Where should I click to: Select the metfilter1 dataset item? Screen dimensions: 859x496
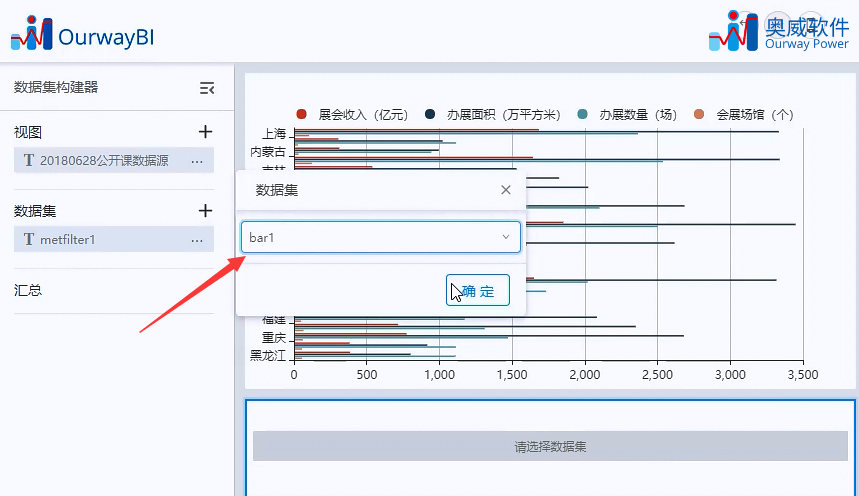(114, 240)
